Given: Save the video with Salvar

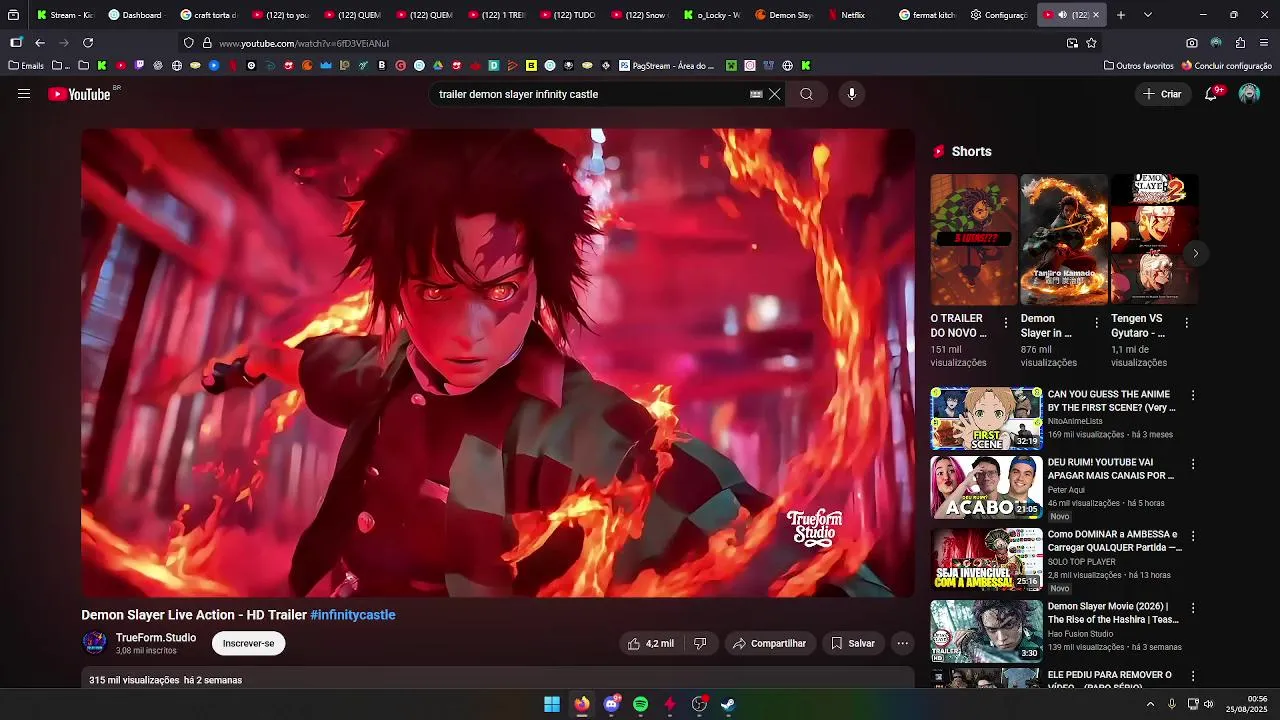Looking at the screenshot, I should (853, 644).
